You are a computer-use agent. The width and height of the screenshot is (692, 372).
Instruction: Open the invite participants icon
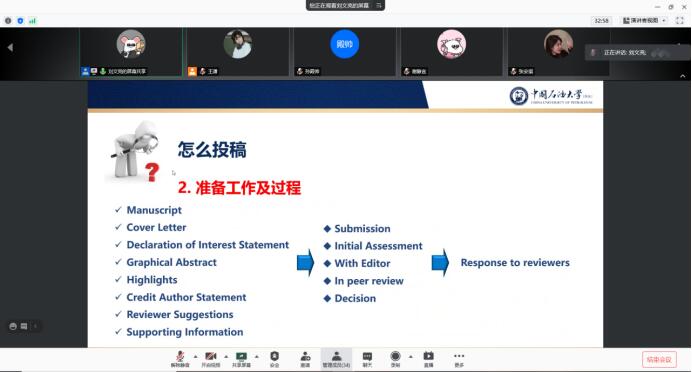(x=305, y=359)
